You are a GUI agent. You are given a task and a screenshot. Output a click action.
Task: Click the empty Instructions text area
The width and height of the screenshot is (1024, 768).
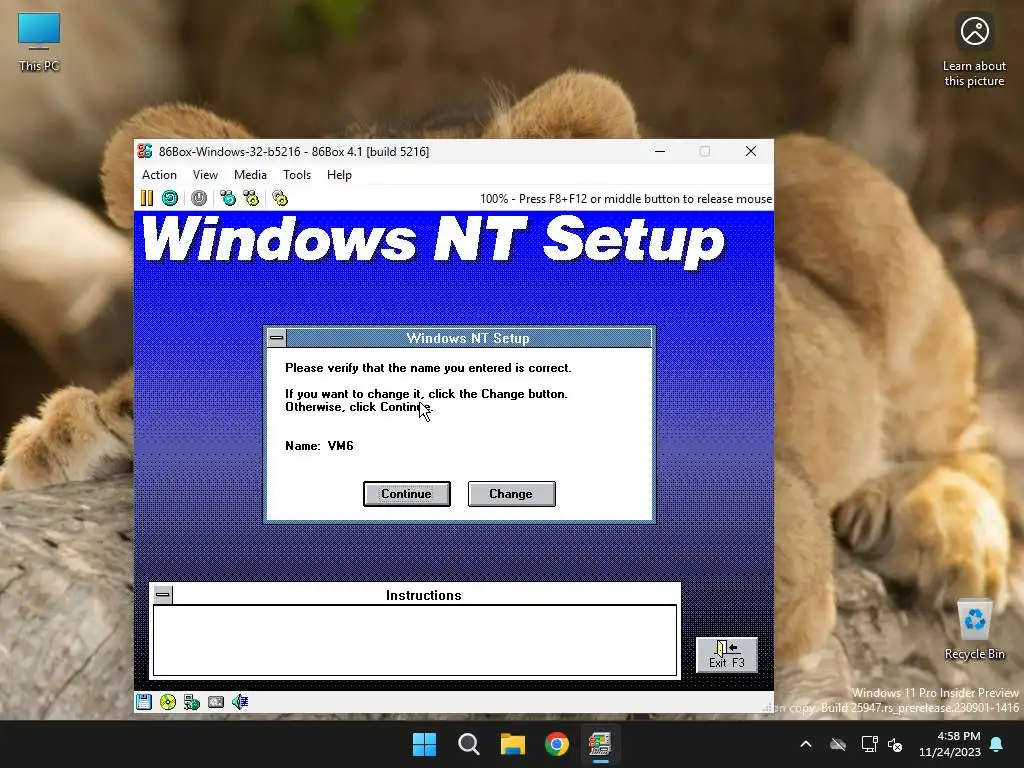pyautogui.click(x=415, y=640)
